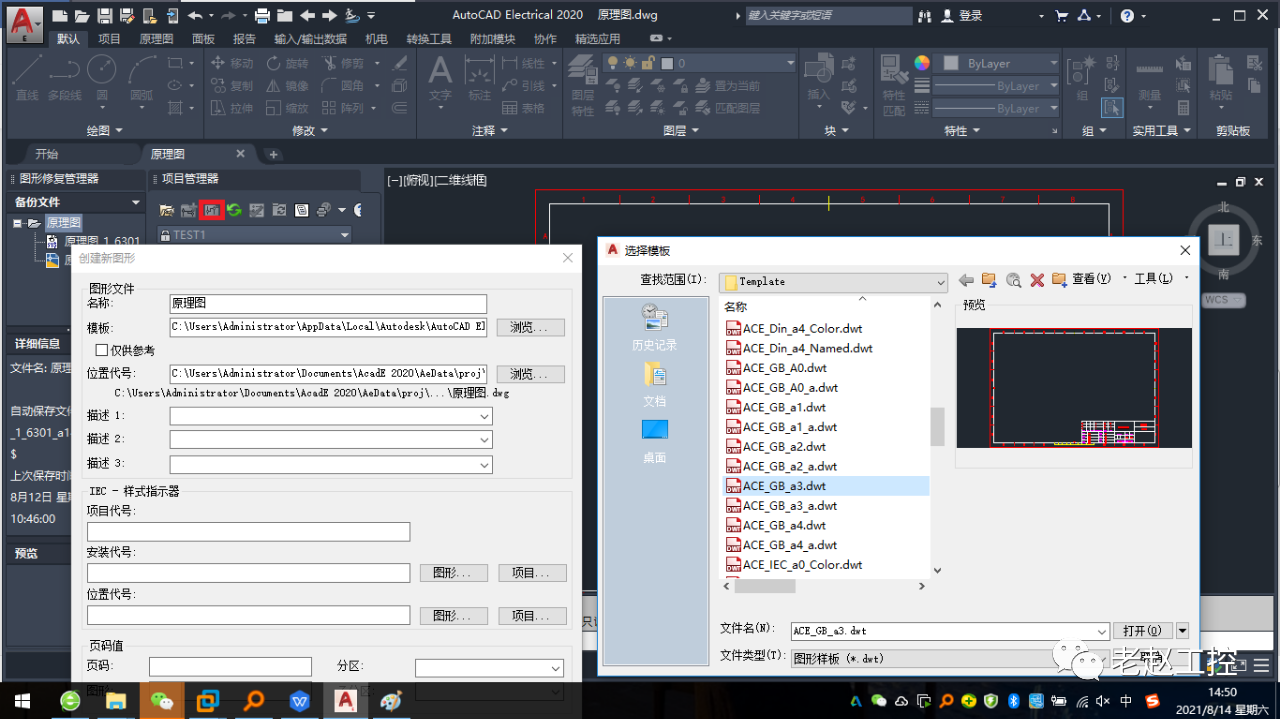The width and height of the screenshot is (1280, 719).
Task: Click 项目 button next to 位置代号
Action: pos(532,616)
